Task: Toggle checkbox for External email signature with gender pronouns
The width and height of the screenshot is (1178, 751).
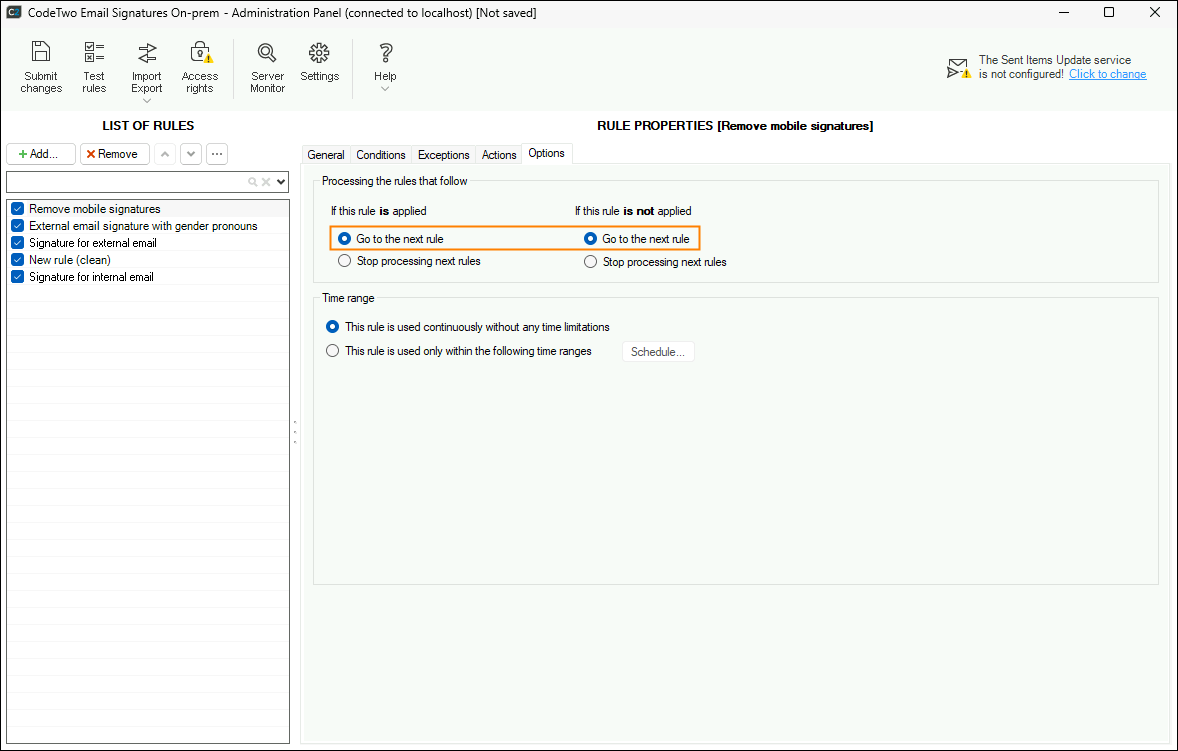Action: coord(17,226)
